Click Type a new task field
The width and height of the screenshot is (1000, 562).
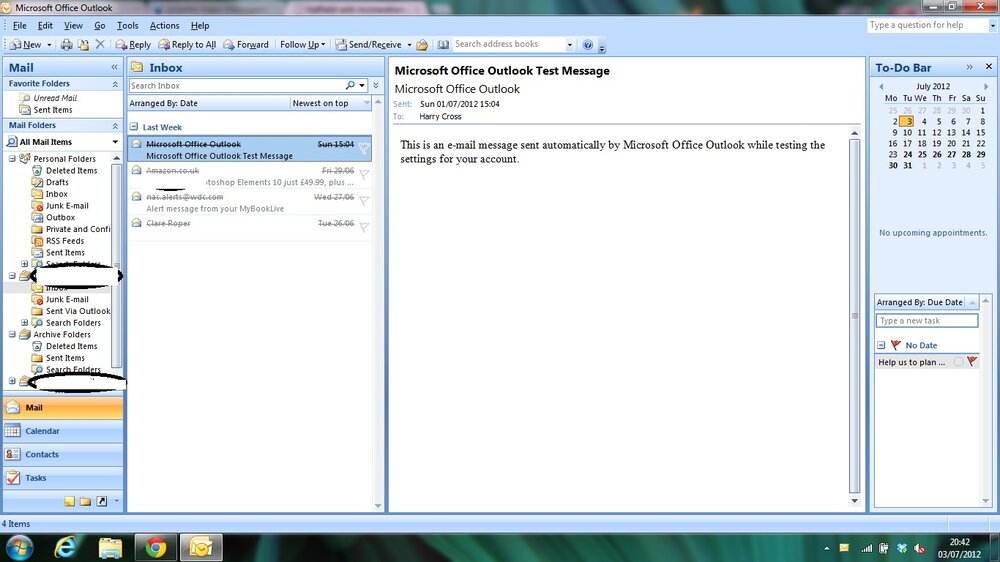coord(927,321)
